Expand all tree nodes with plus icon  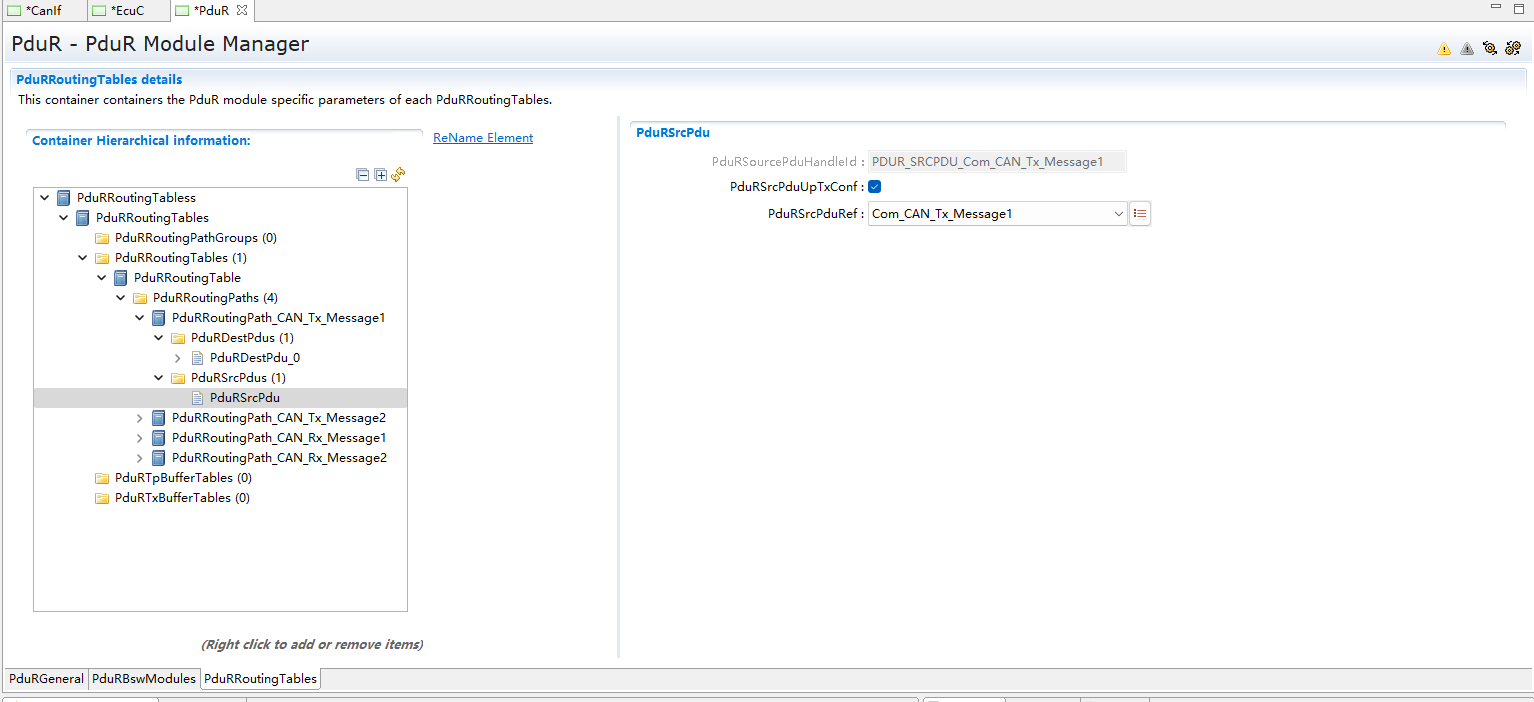click(380, 175)
